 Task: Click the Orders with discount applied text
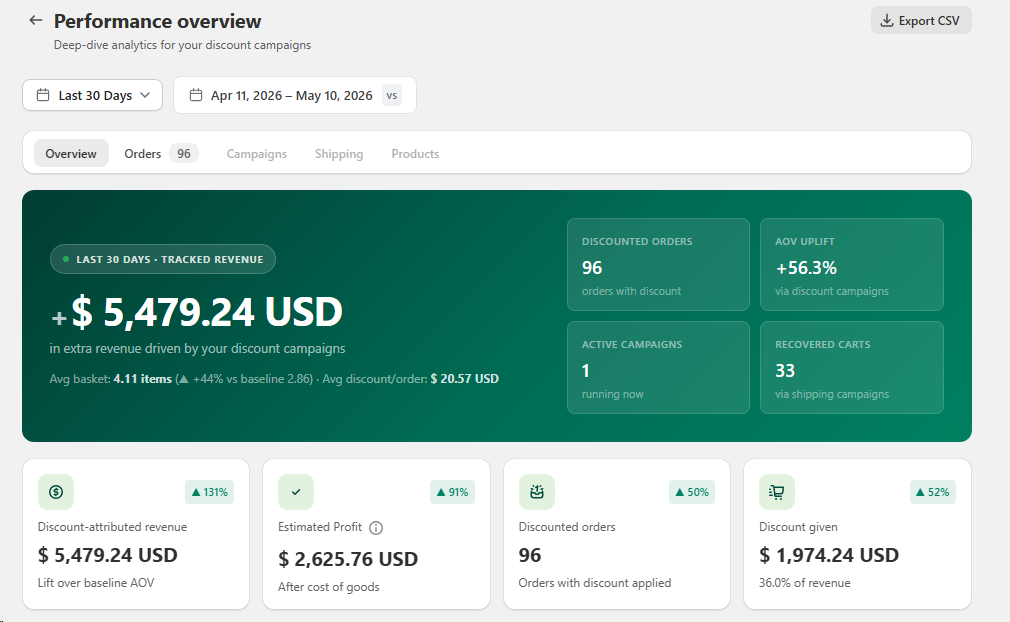click(595, 583)
